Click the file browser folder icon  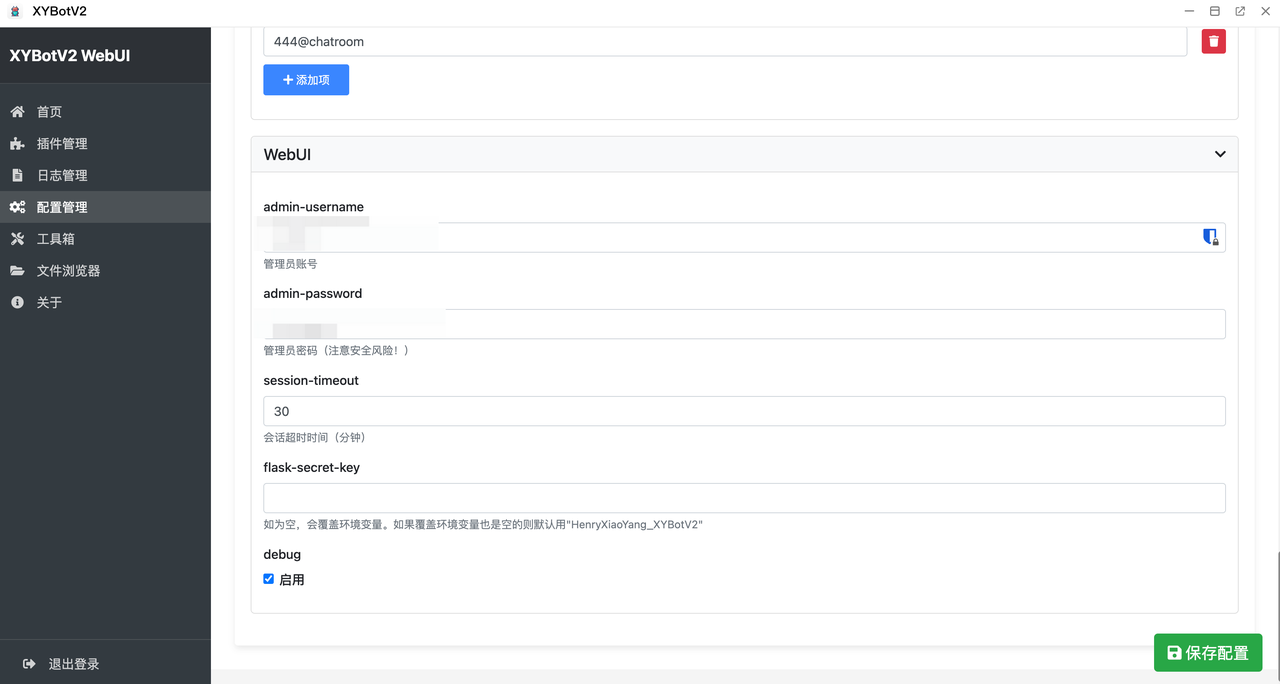click(x=17, y=271)
